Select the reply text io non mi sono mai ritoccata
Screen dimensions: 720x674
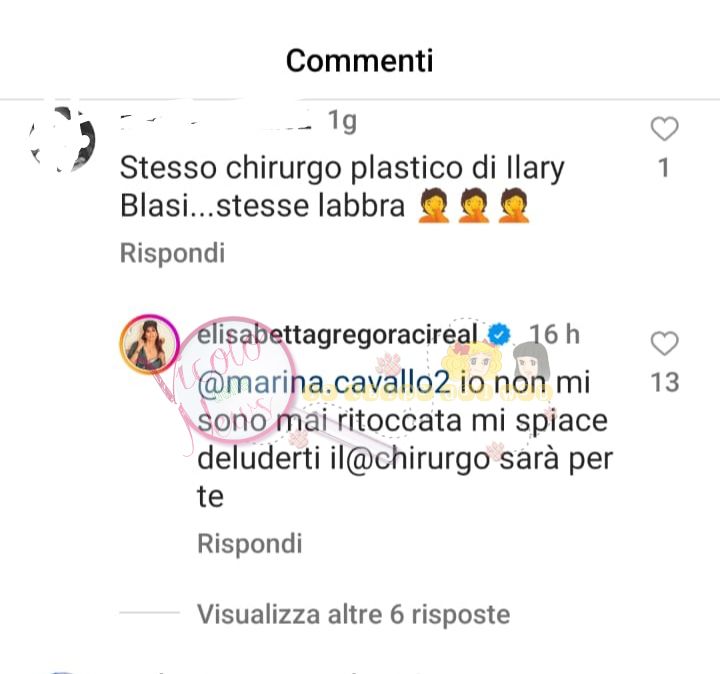[394, 402]
